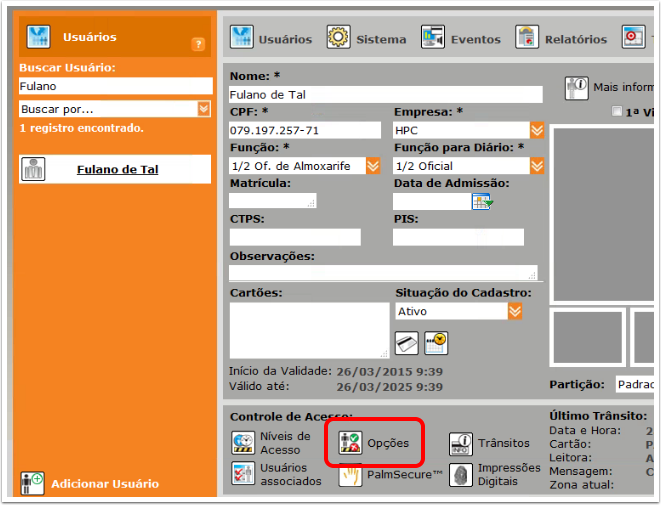Screen dimensions: 661x505
Task: Click the Cartões list box
Action: coord(309,330)
